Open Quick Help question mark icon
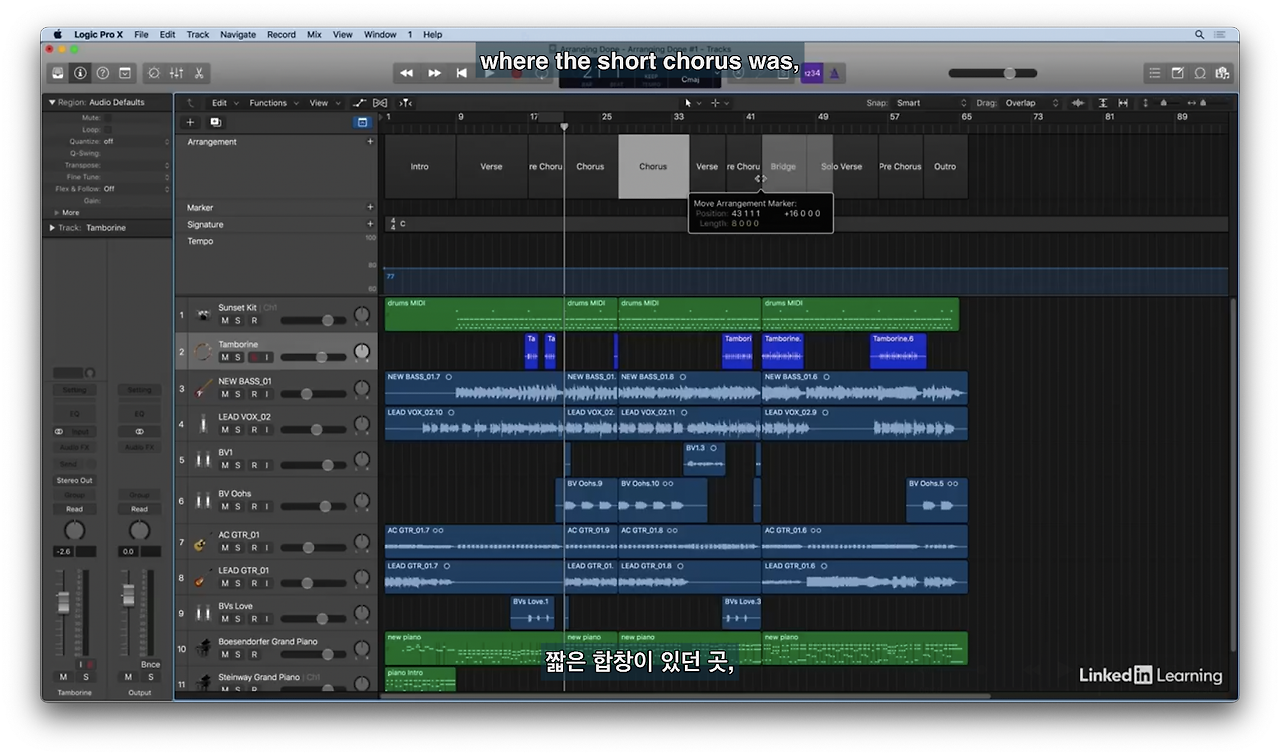This screenshot has height=756, width=1280. tap(102, 73)
